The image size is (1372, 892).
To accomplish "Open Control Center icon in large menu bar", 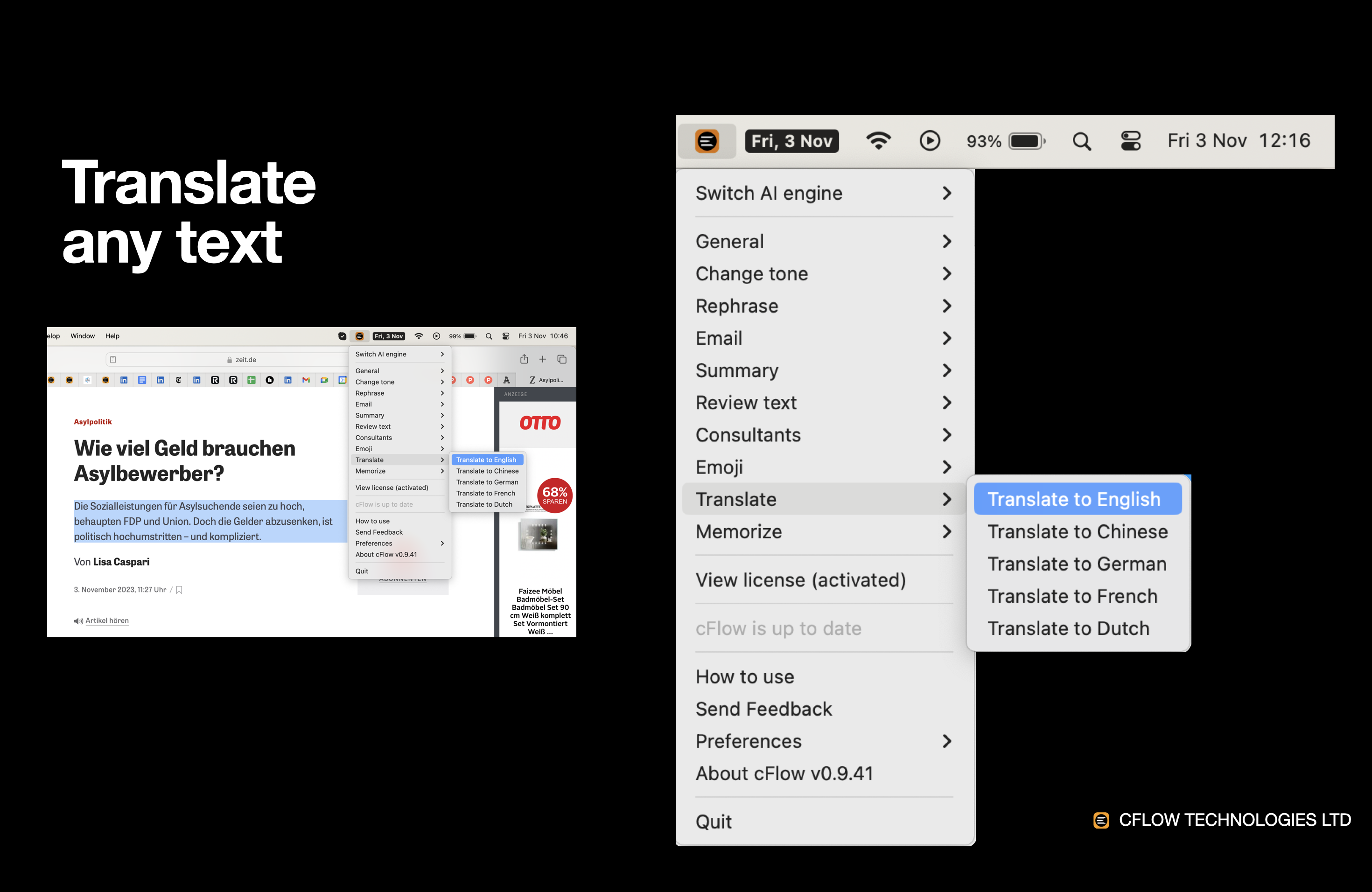I will pyautogui.click(x=1130, y=141).
